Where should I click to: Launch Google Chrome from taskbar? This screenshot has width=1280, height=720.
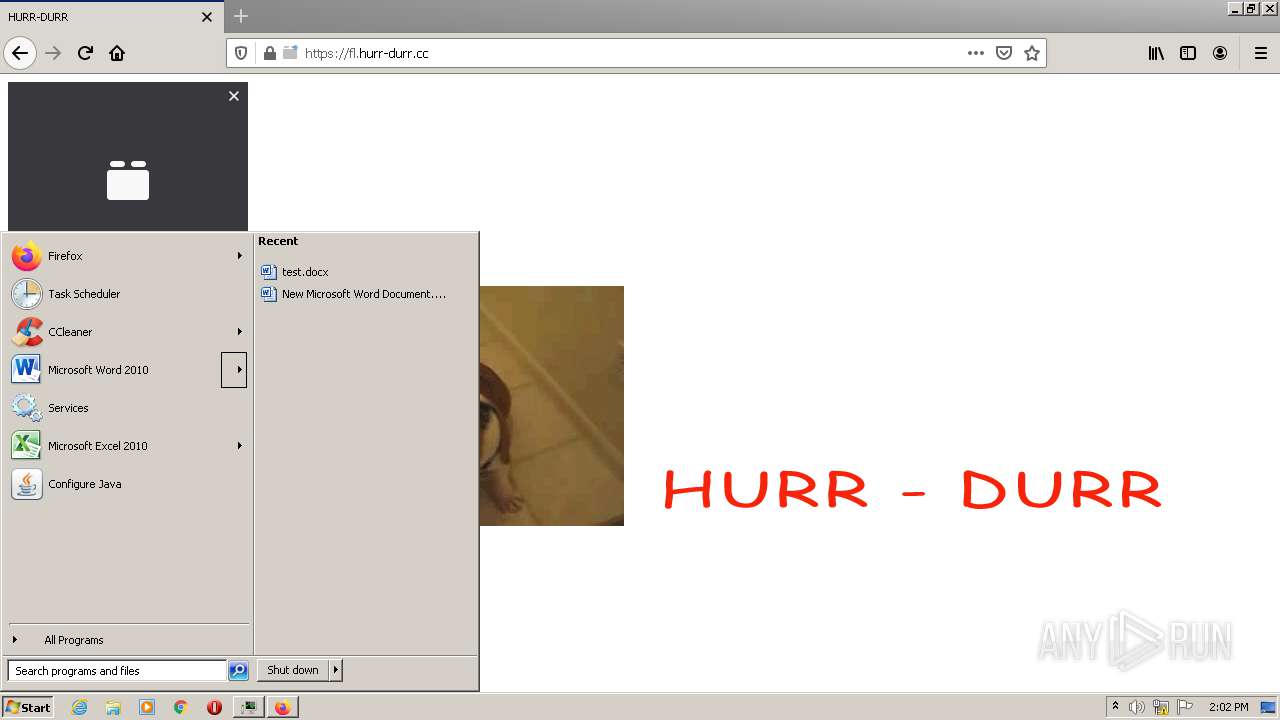click(181, 707)
